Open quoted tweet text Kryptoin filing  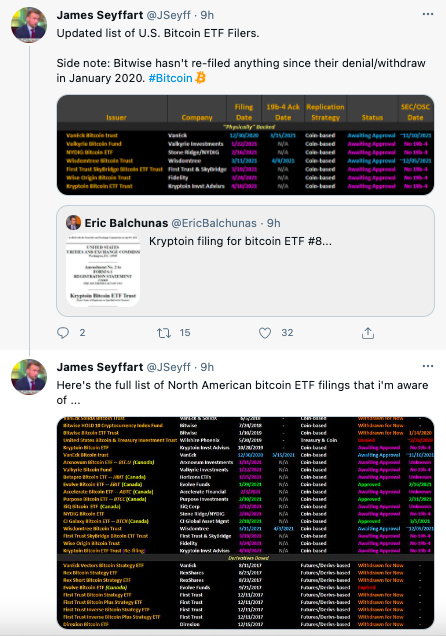pyautogui.click(x=240, y=241)
